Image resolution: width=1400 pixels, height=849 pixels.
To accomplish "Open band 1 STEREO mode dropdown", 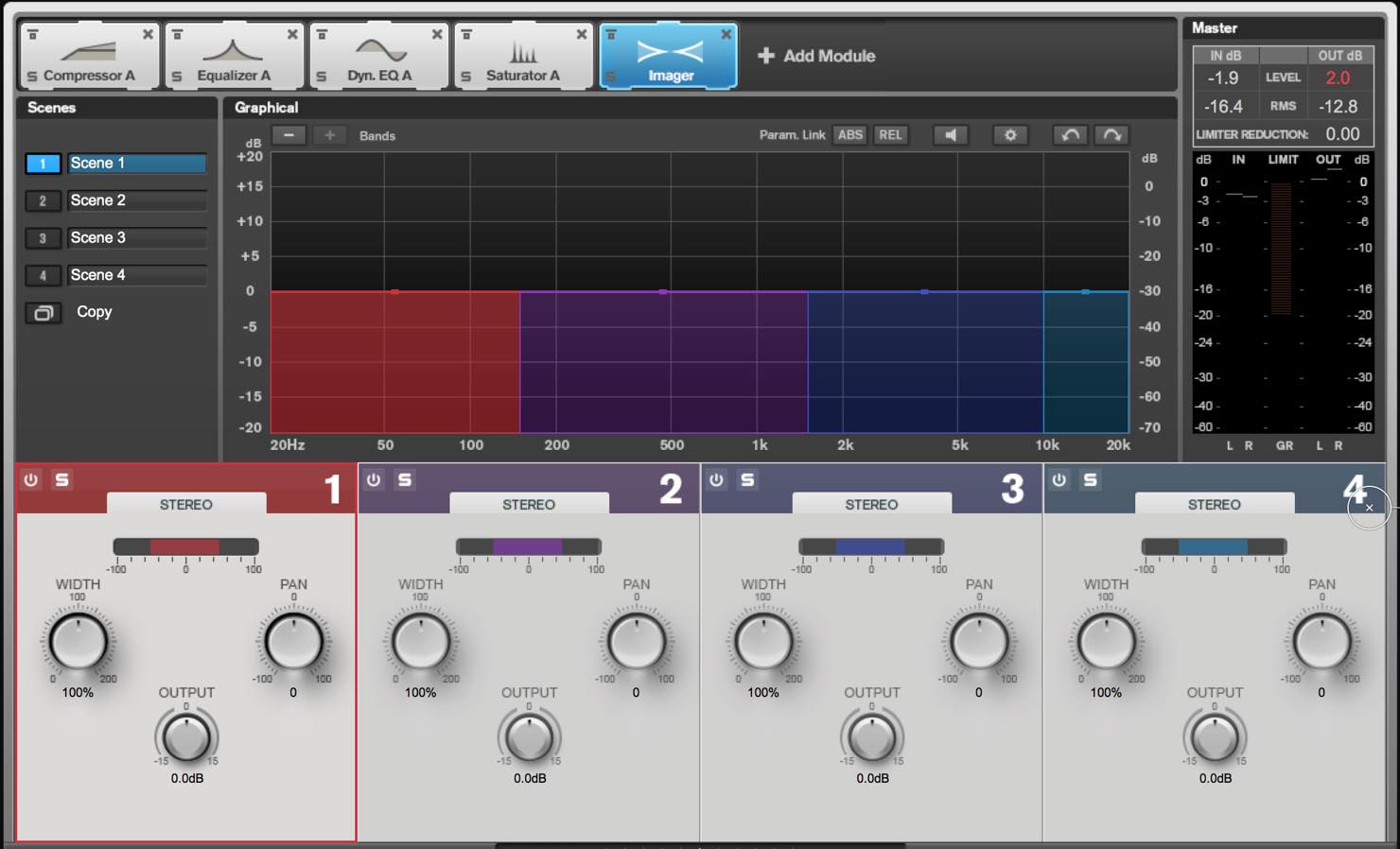I will [x=186, y=504].
